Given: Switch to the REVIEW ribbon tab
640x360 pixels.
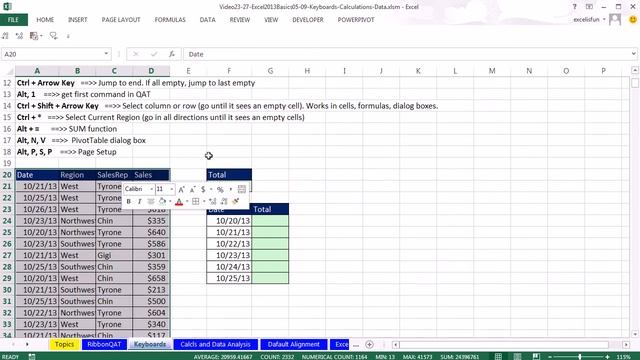Looking at the screenshot, I should click(x=240, y=20).
